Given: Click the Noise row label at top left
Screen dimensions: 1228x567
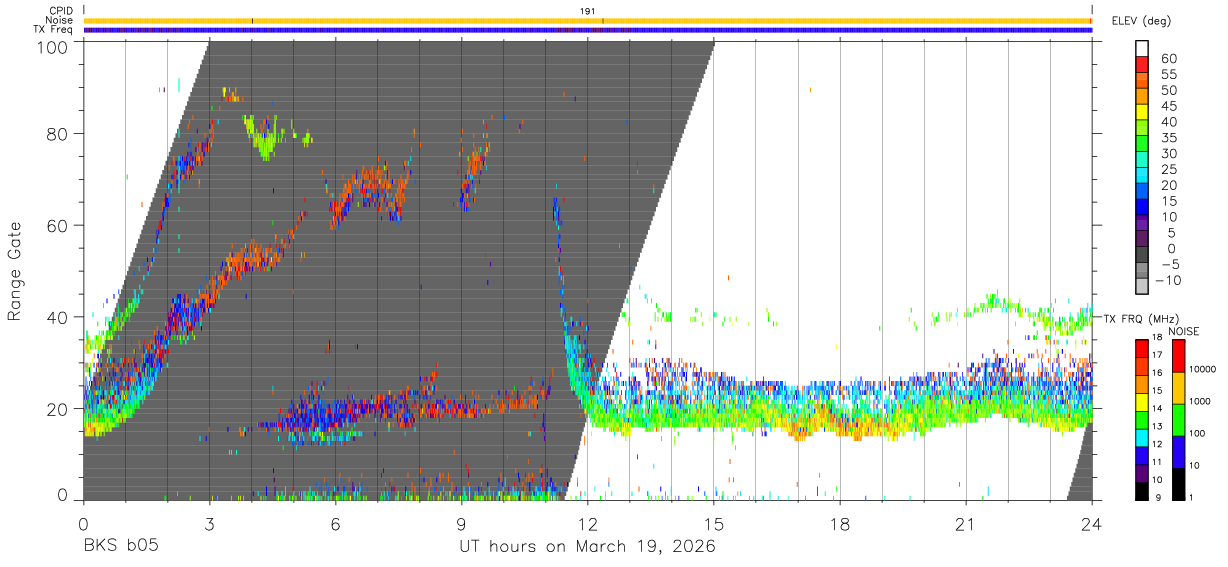Looking at the screenshot, I should (58, 20).
